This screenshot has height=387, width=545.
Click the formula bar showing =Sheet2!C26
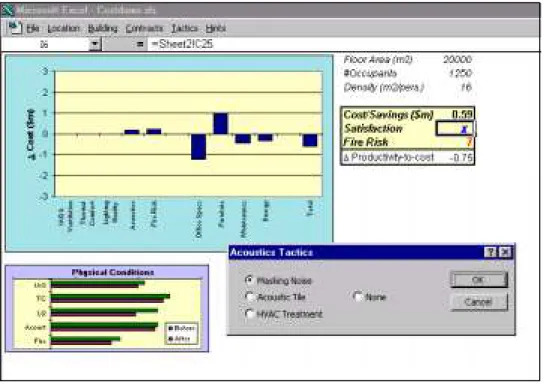click(x=344, y=44)
